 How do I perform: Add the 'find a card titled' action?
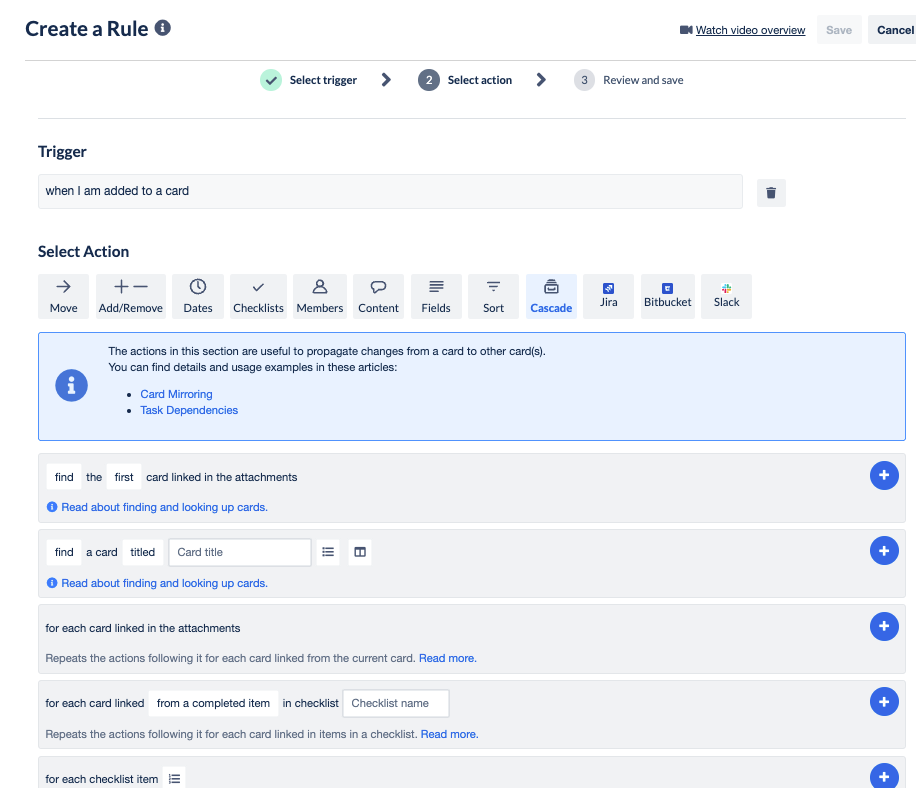tap(884, 550)
